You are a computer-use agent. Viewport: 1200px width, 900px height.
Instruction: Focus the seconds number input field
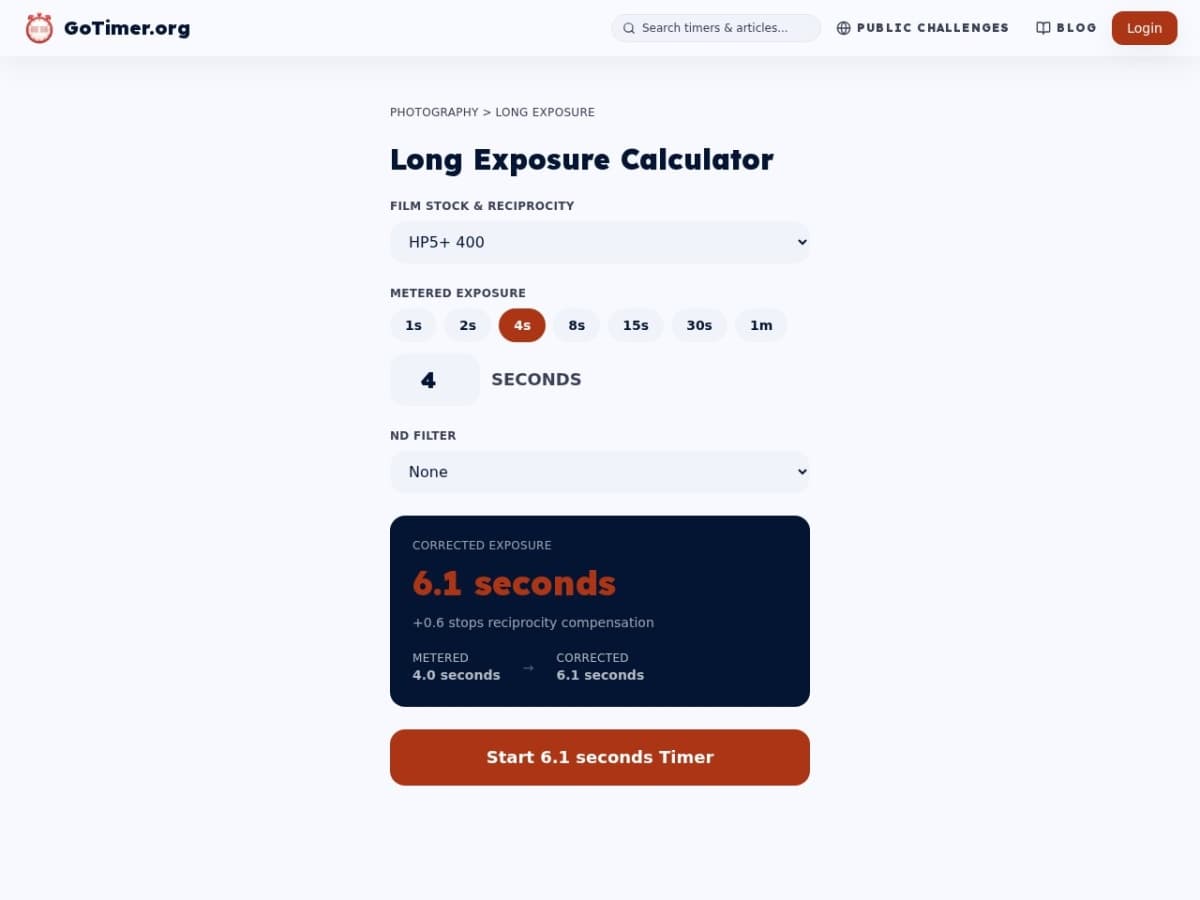coord(434,380)
